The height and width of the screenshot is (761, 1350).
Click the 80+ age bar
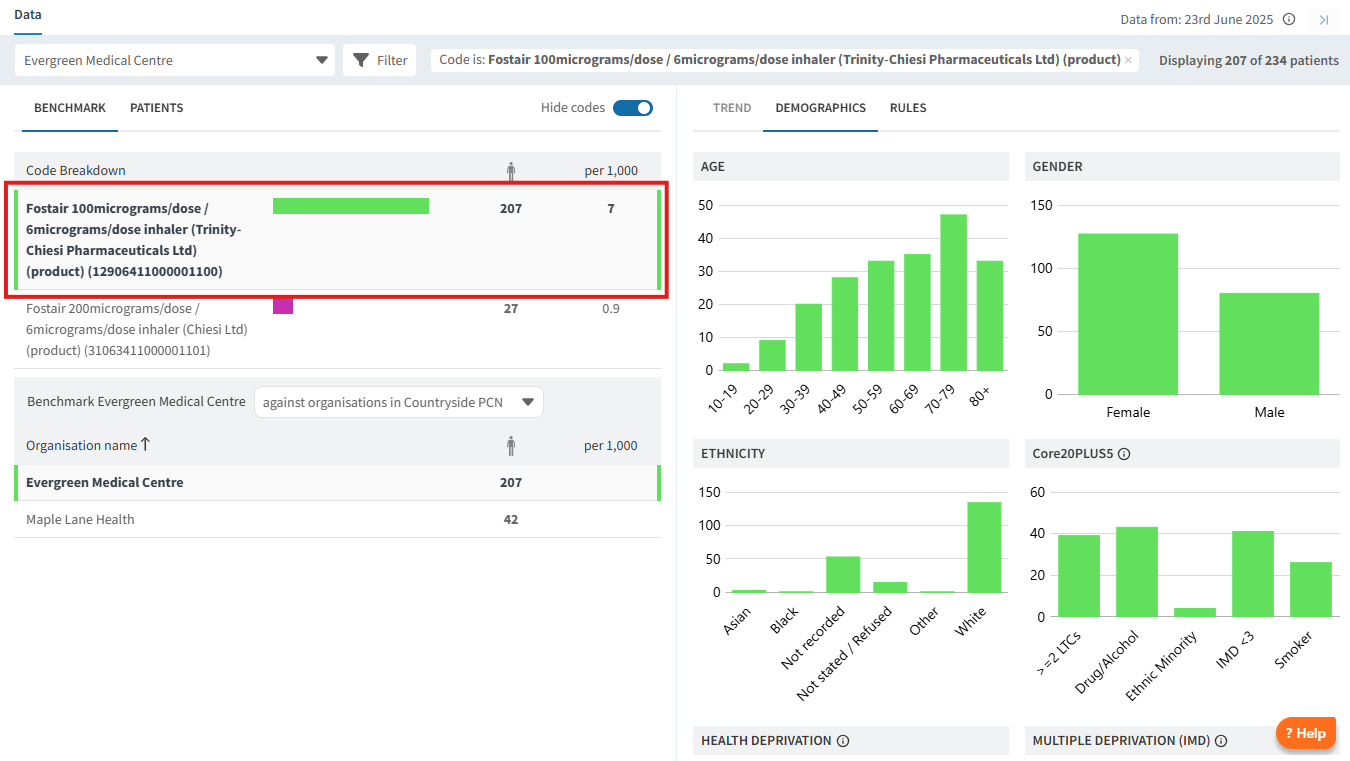[989, 315]
